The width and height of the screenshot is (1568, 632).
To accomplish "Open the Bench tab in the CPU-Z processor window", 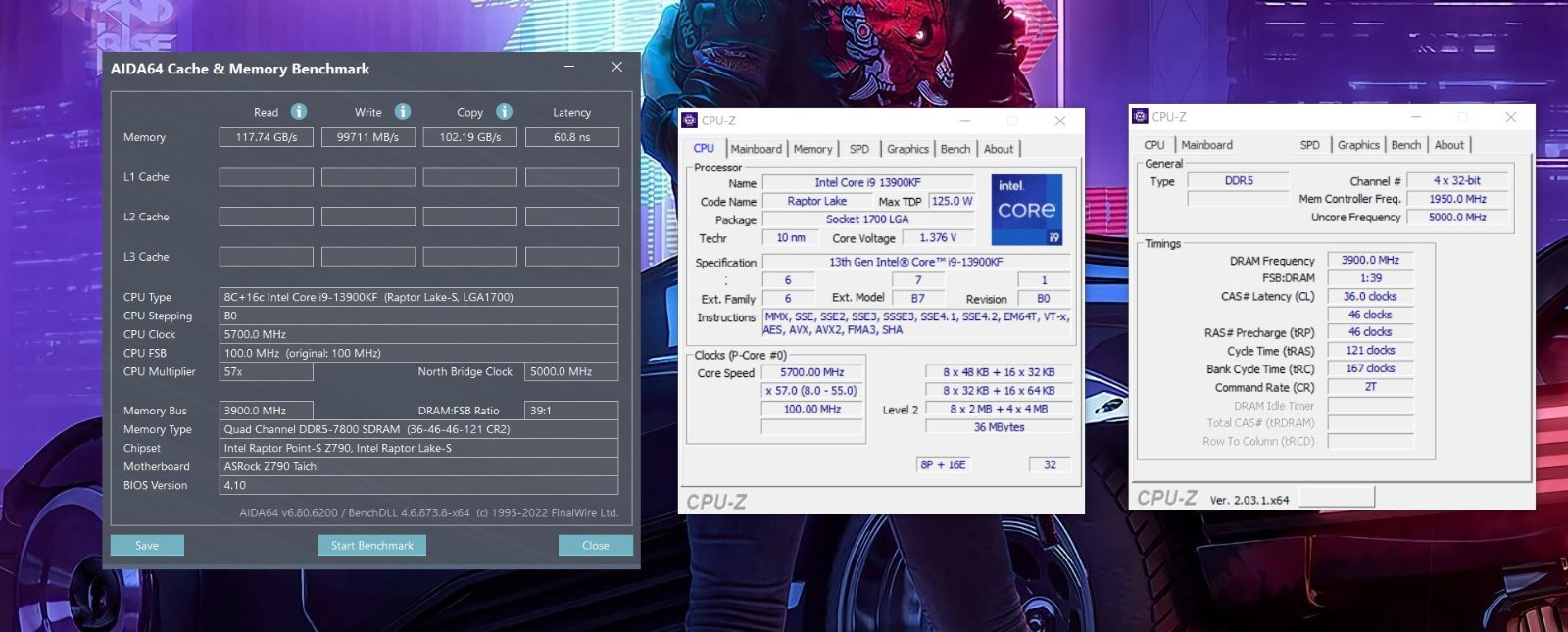I will (955, 149).
